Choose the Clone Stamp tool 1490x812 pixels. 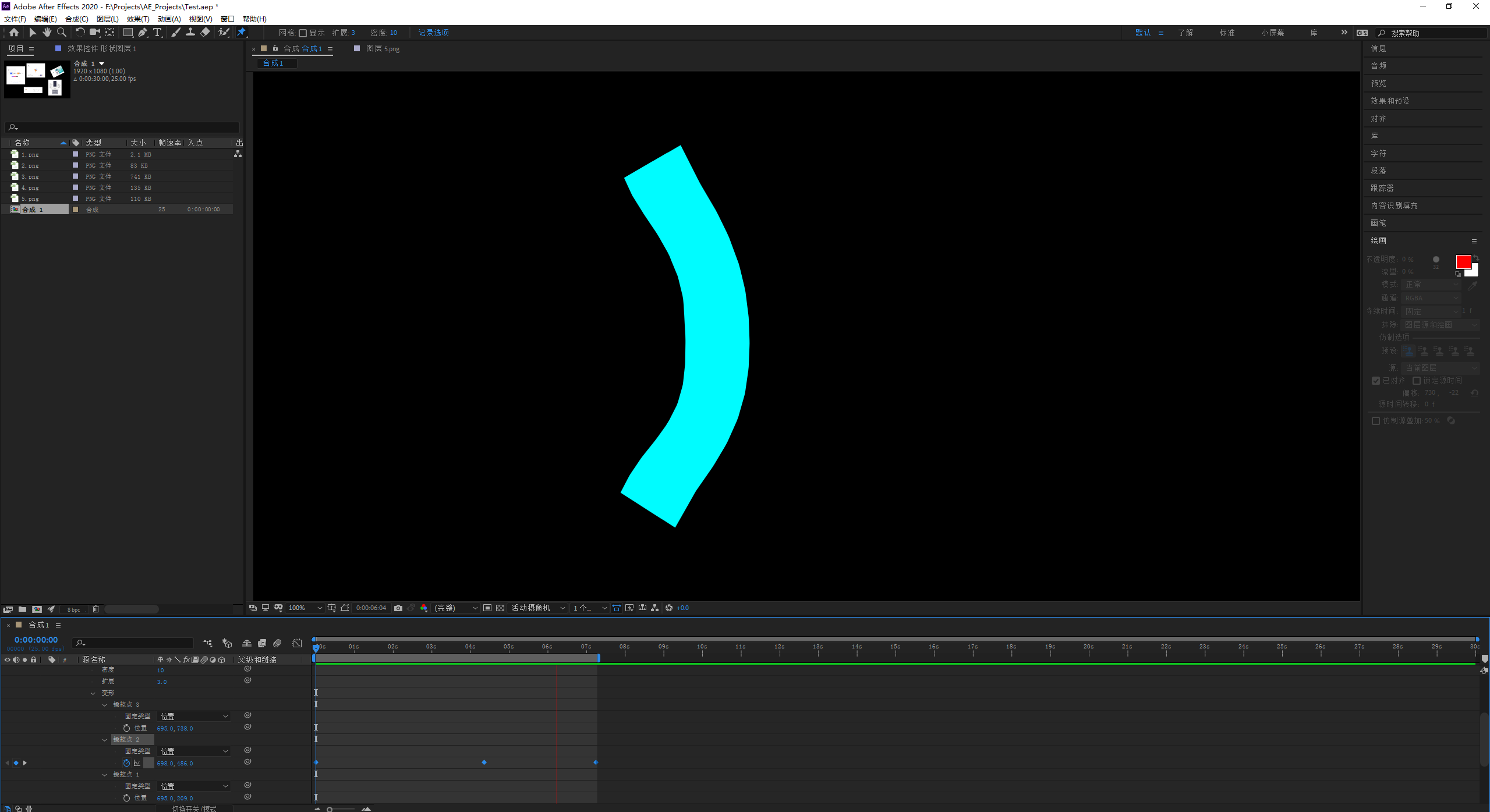point(190,33)
